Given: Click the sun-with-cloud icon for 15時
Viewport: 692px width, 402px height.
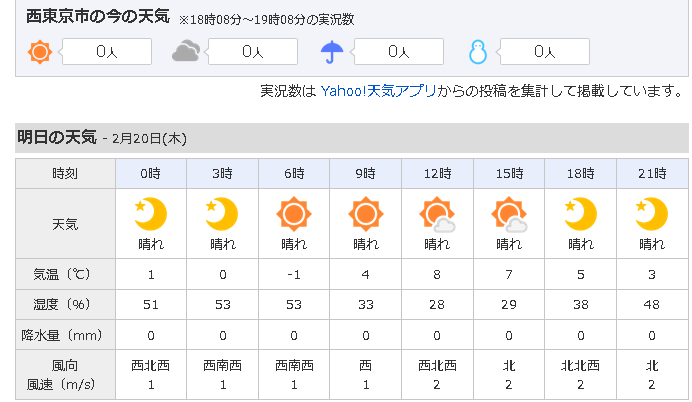Looking at the screenshot, I should tap(509, 214).
